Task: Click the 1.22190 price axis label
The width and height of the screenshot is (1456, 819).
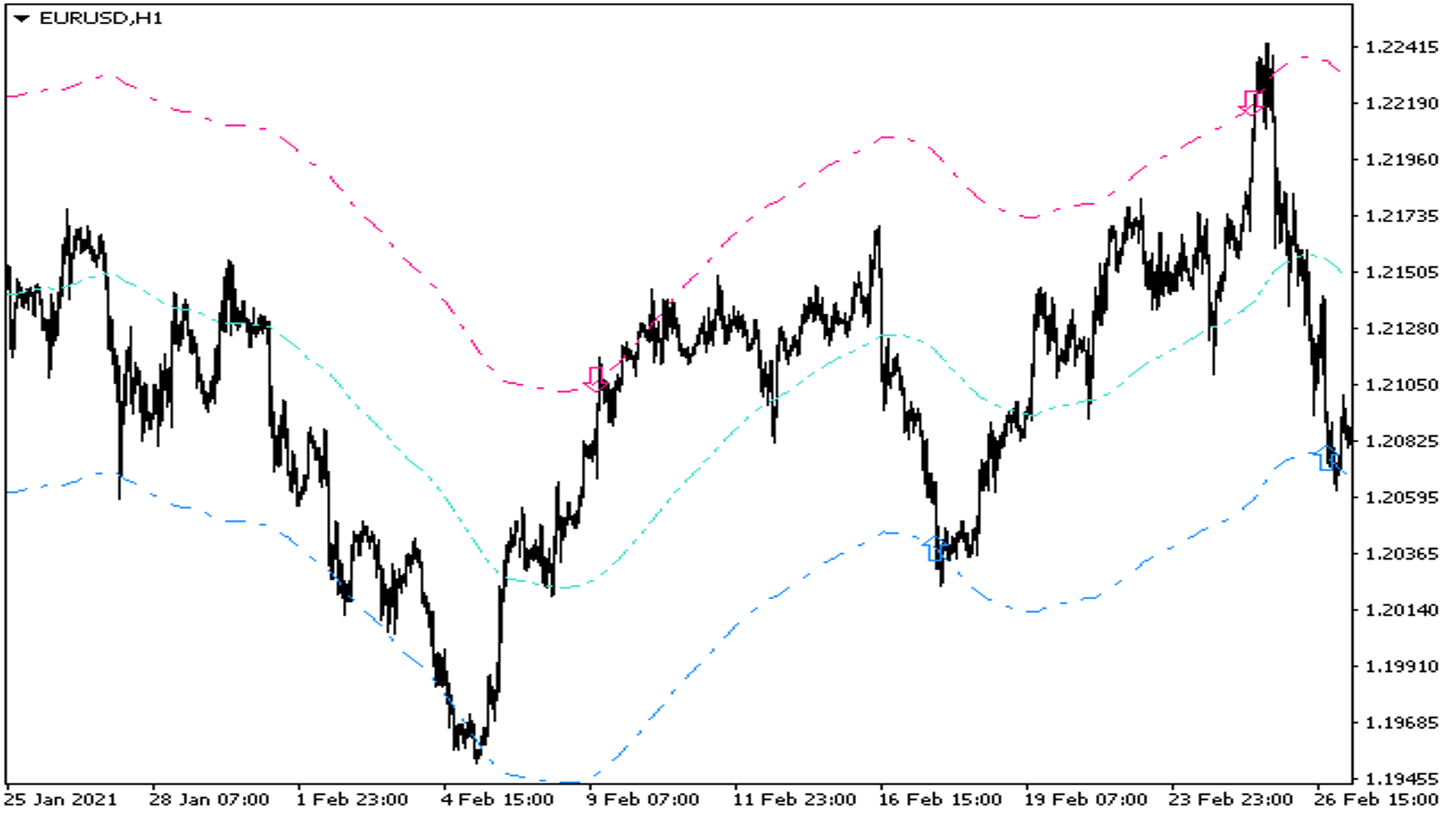Action: 1401,103
